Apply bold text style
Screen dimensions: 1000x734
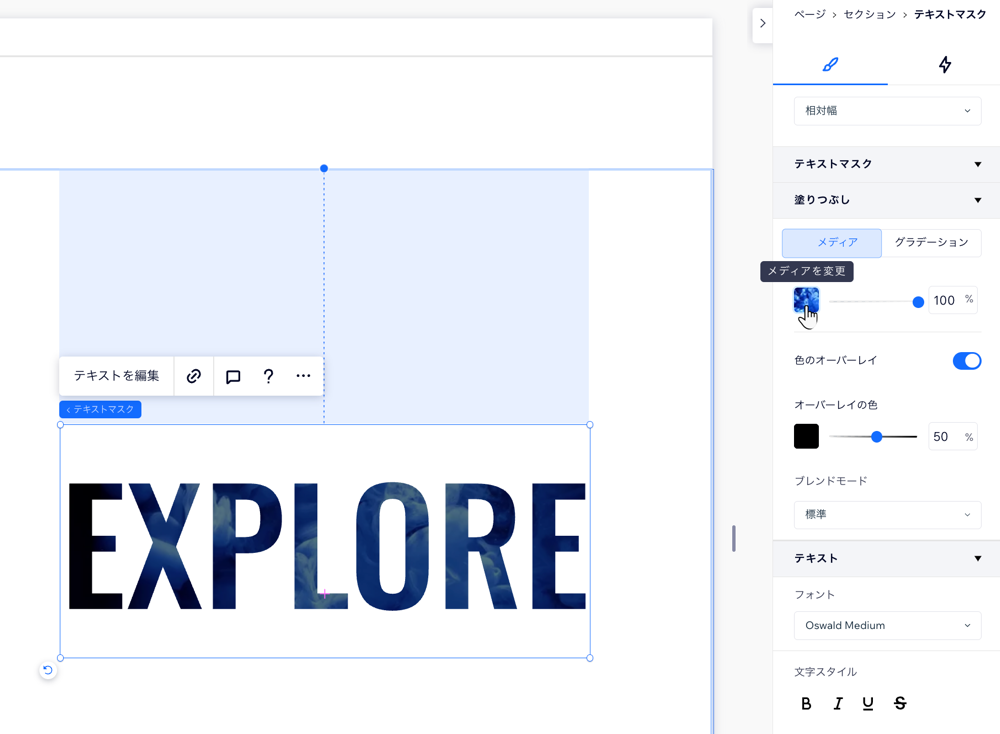pos(806,703)
